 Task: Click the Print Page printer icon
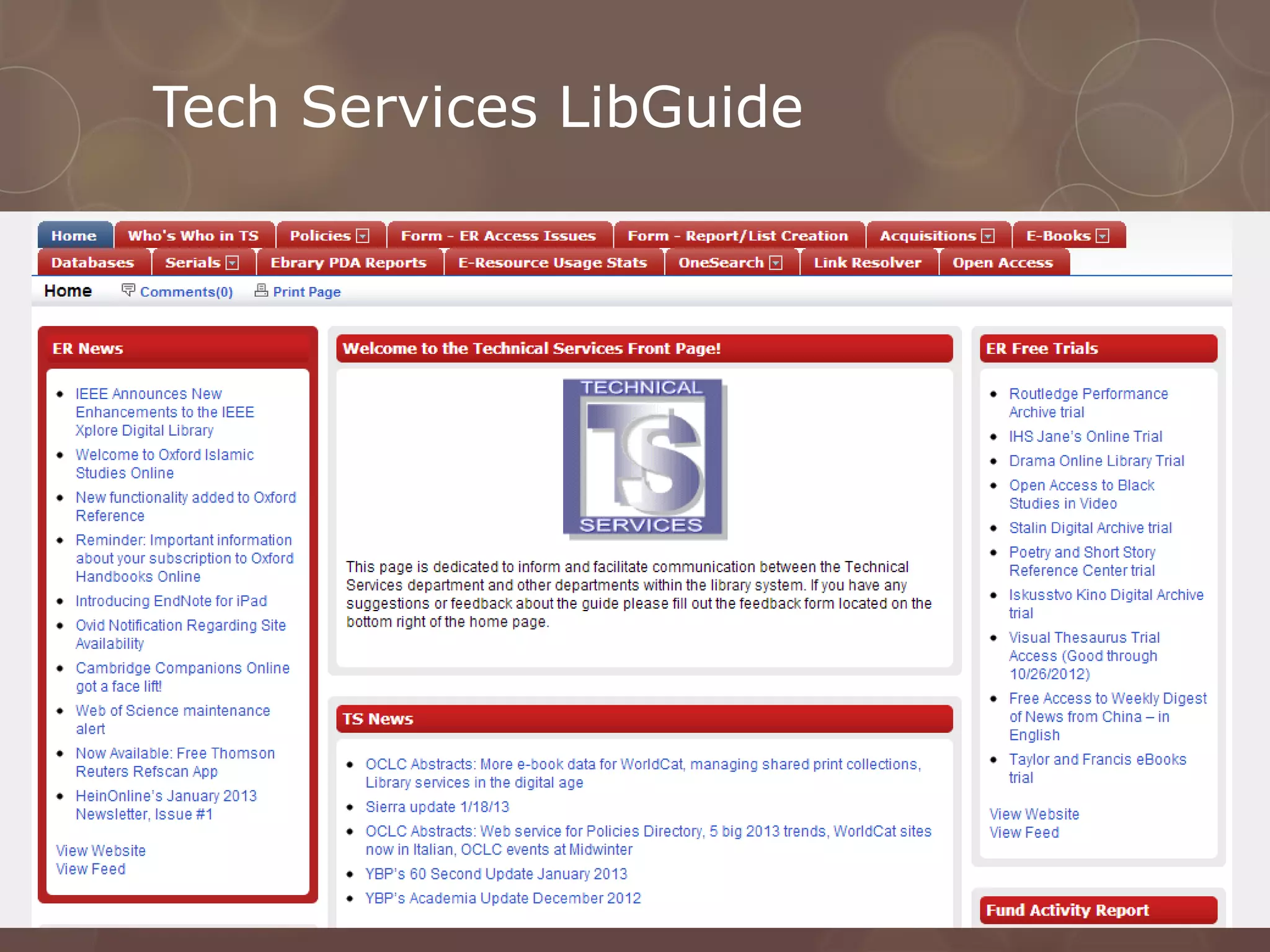tap(261, 290)
